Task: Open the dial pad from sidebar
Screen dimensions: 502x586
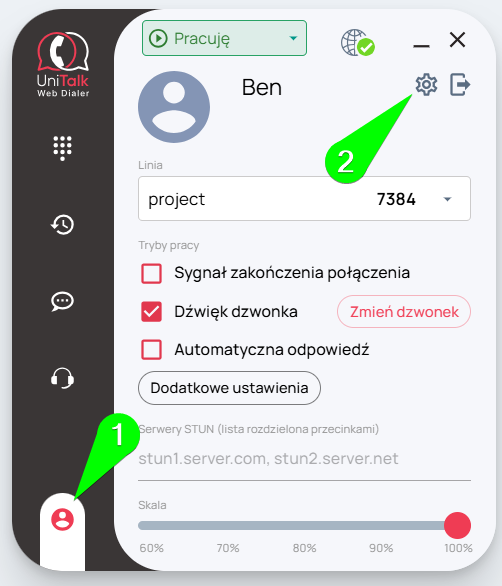Action: [x=62, y=148]
